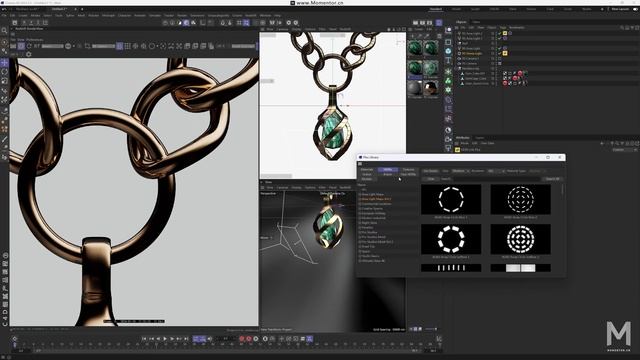Click the timeline sound speaker icon
Viewport: 640px width, 360px height.
pyautogui.click(x=210, y=339)
